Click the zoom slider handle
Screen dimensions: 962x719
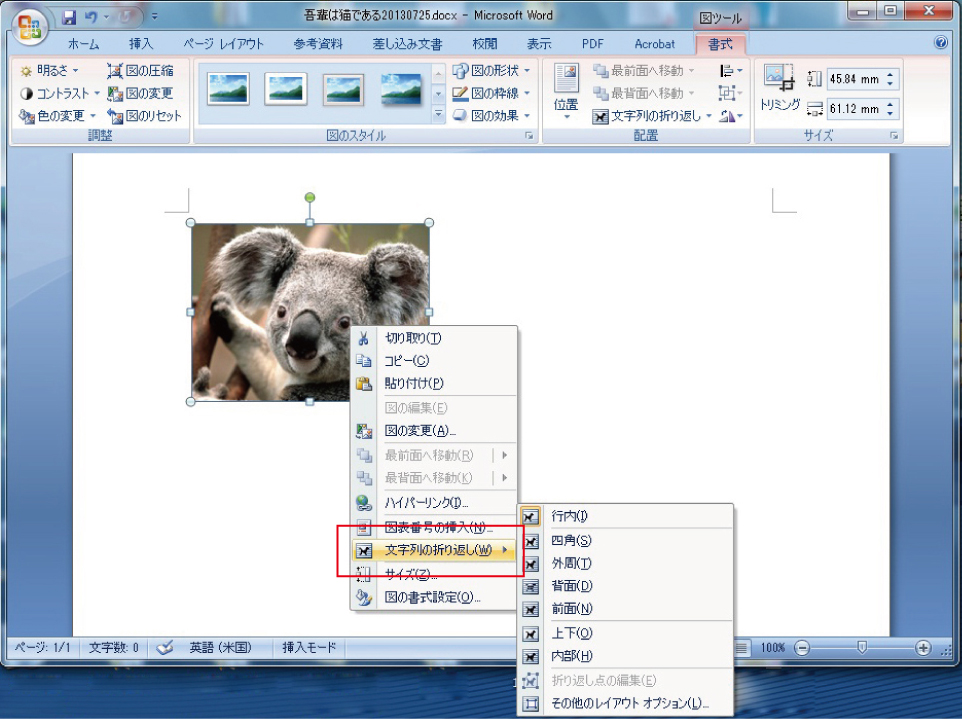862,647
